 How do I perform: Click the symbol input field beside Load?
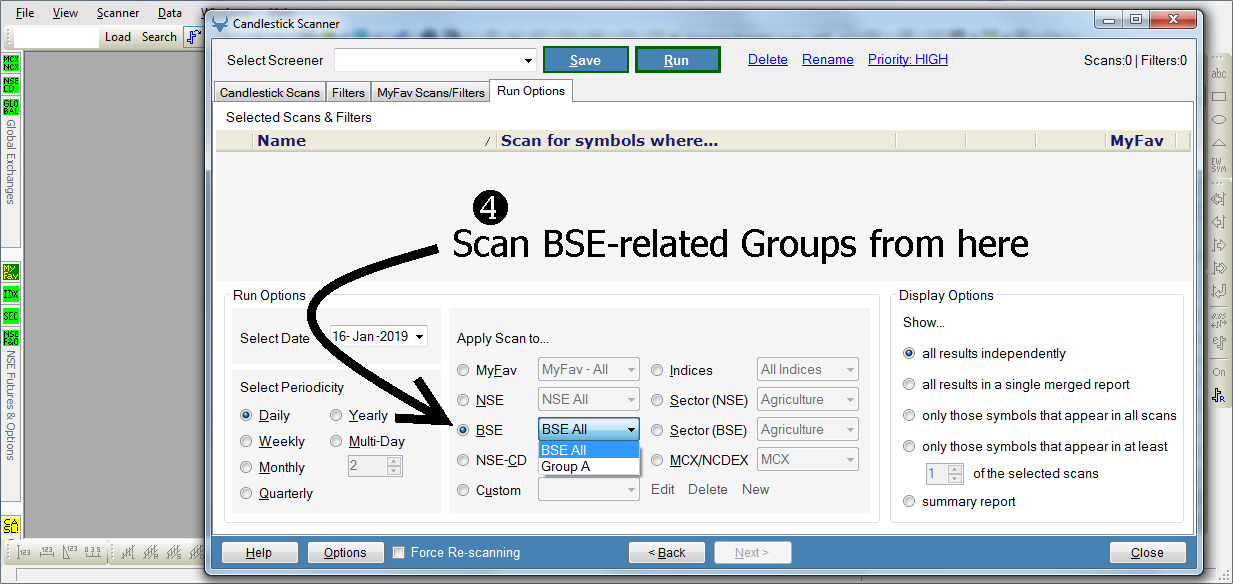[57, 37]
